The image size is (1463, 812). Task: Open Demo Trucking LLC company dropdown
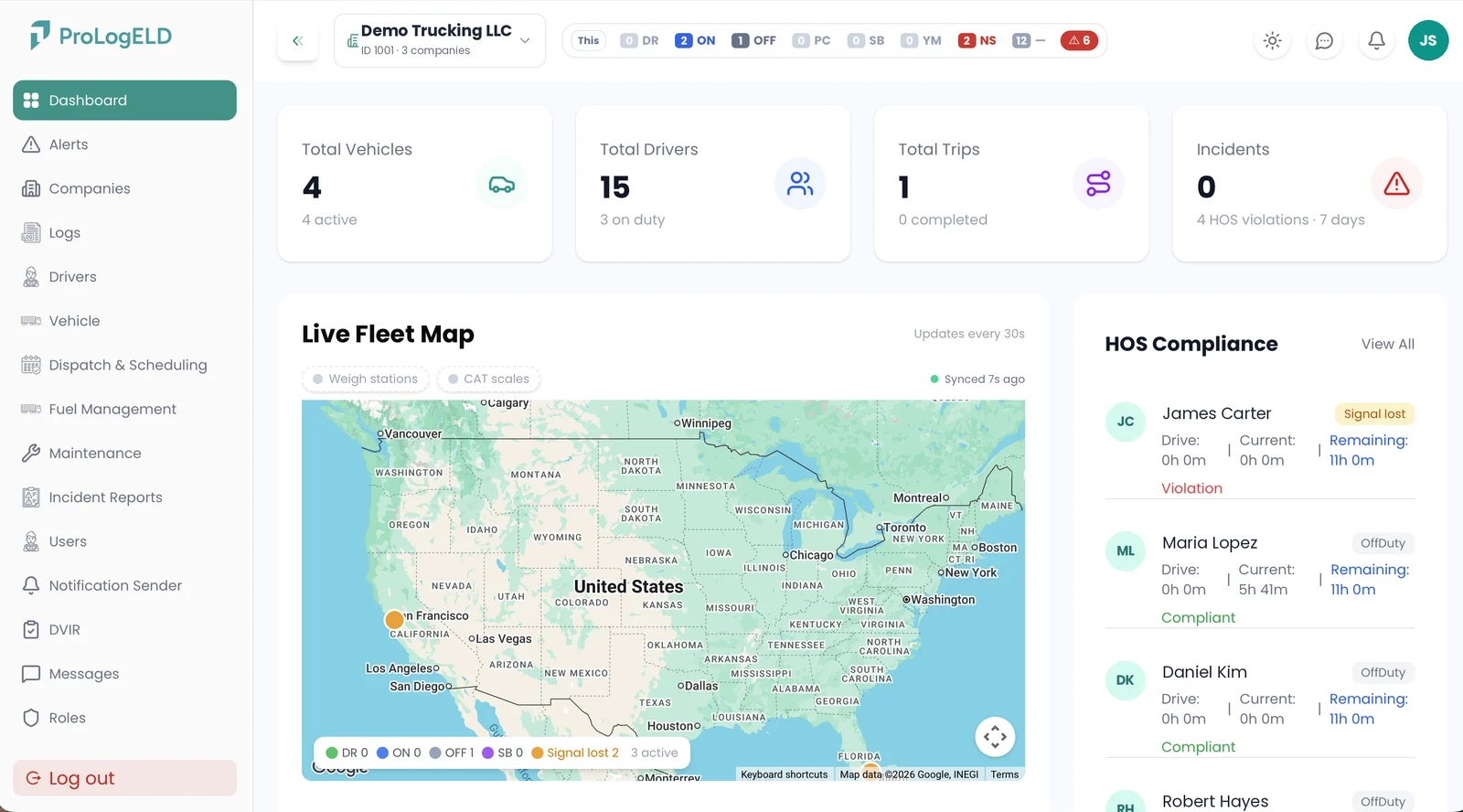(x=440, y=40)
